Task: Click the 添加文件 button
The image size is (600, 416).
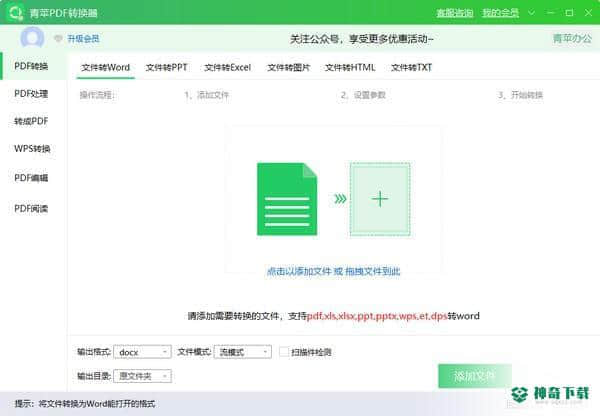Action: 474,376
